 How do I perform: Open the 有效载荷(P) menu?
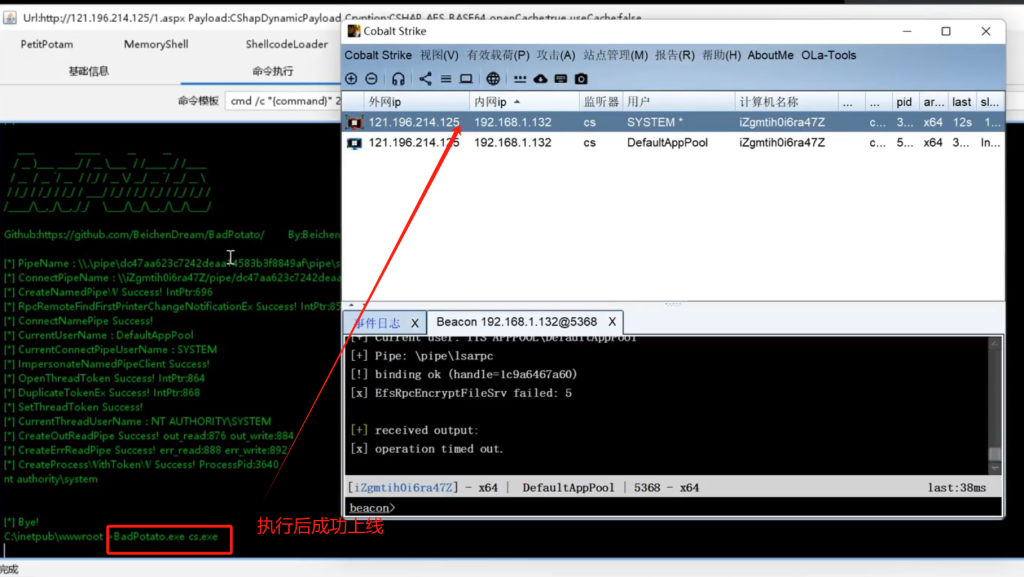pyautogui.click(x=498, y=55)
